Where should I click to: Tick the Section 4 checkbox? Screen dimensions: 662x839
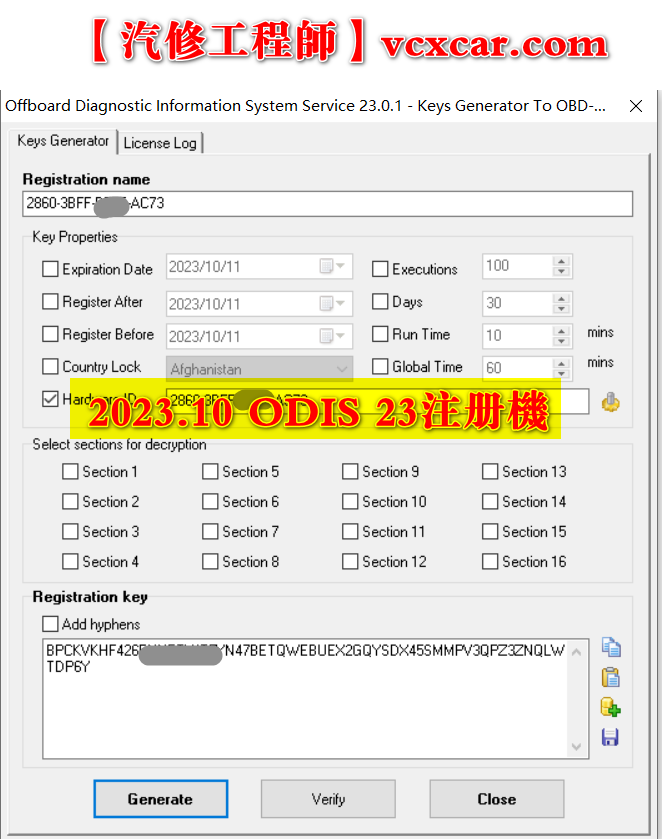click(x=70, y=561)
